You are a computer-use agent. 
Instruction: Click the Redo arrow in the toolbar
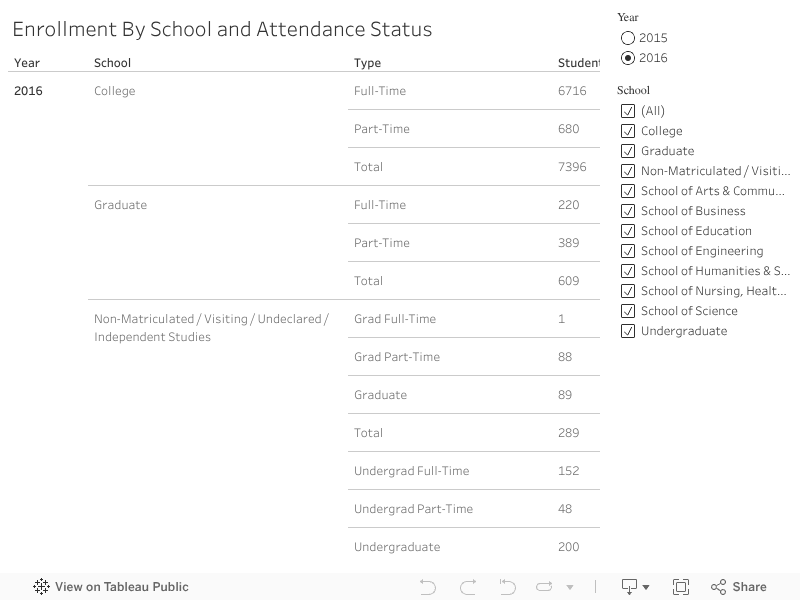pos(467,587)
